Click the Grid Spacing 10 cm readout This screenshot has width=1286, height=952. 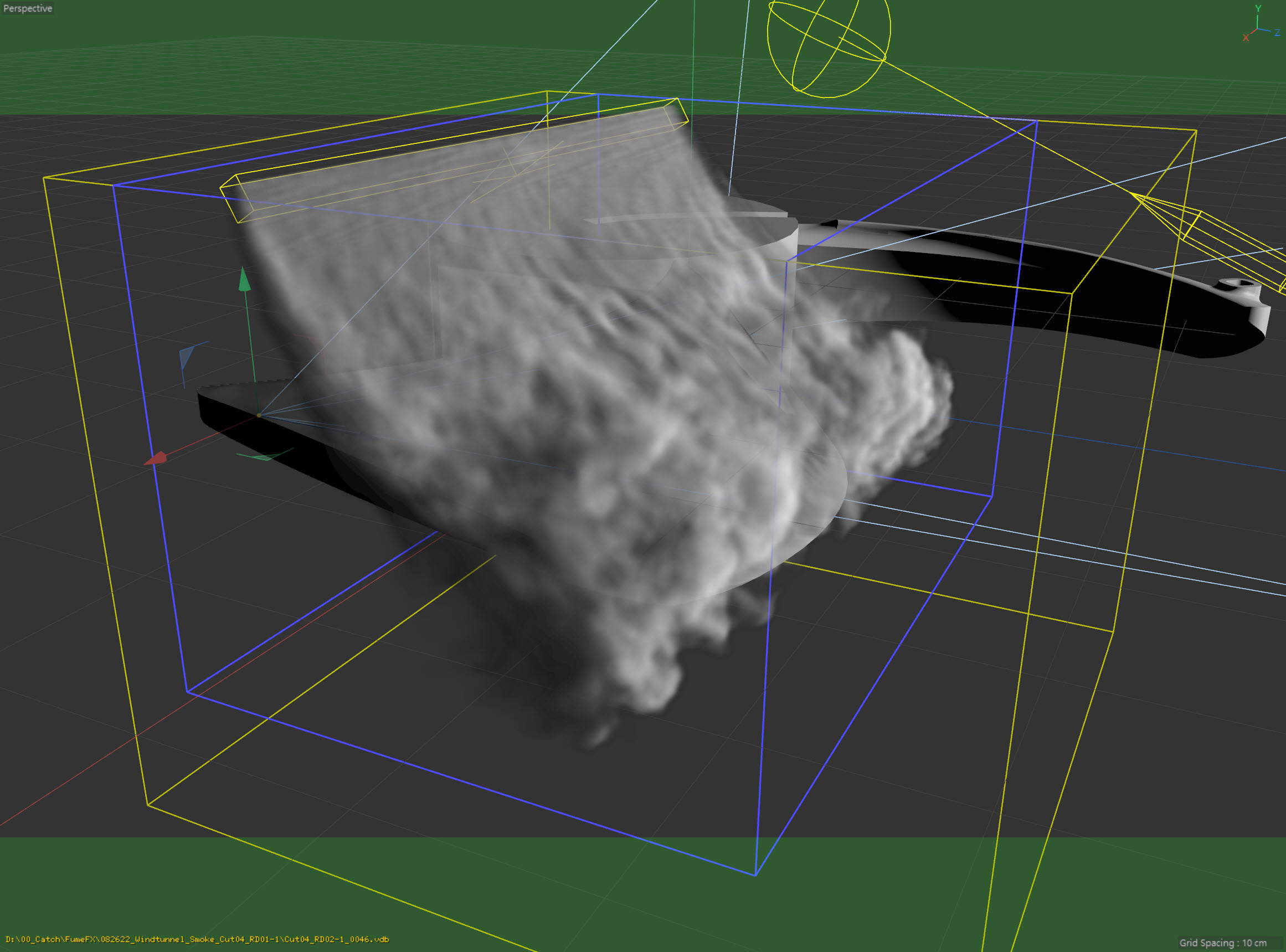pos(1223,943)
